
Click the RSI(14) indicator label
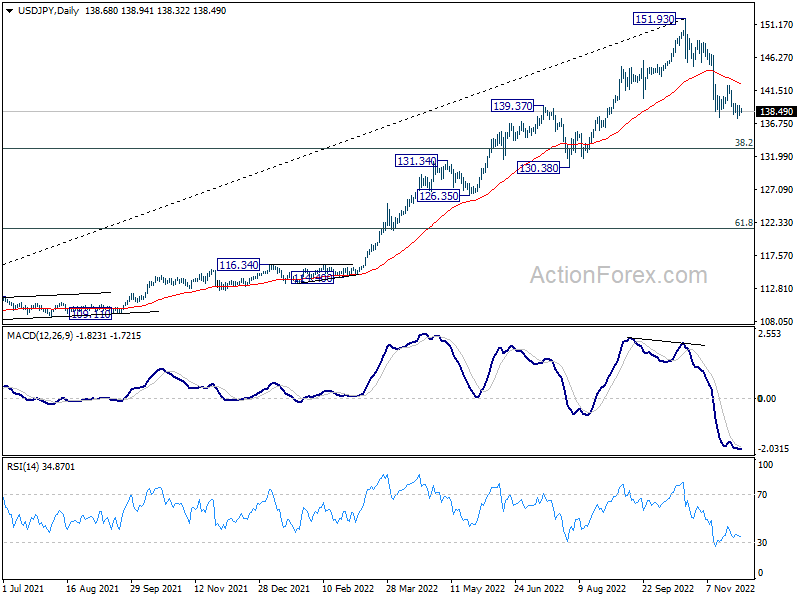22,467
